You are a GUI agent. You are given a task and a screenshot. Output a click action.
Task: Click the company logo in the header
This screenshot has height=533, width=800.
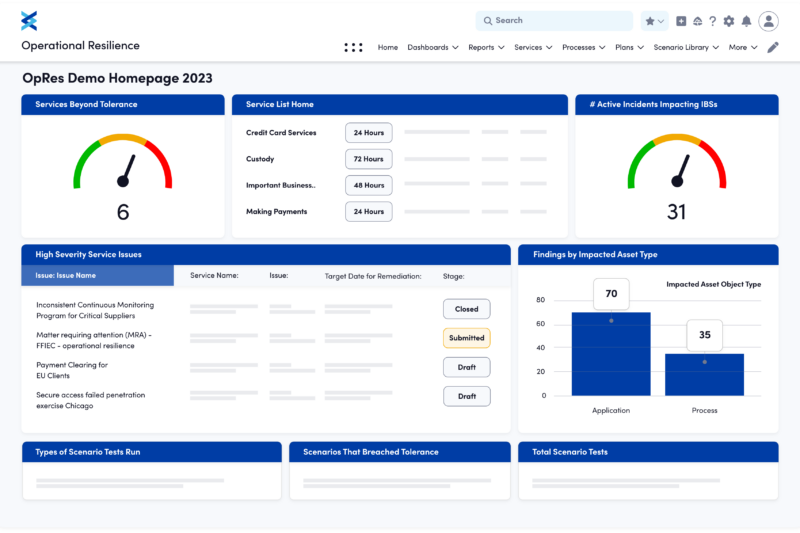[x=29, y=20]
